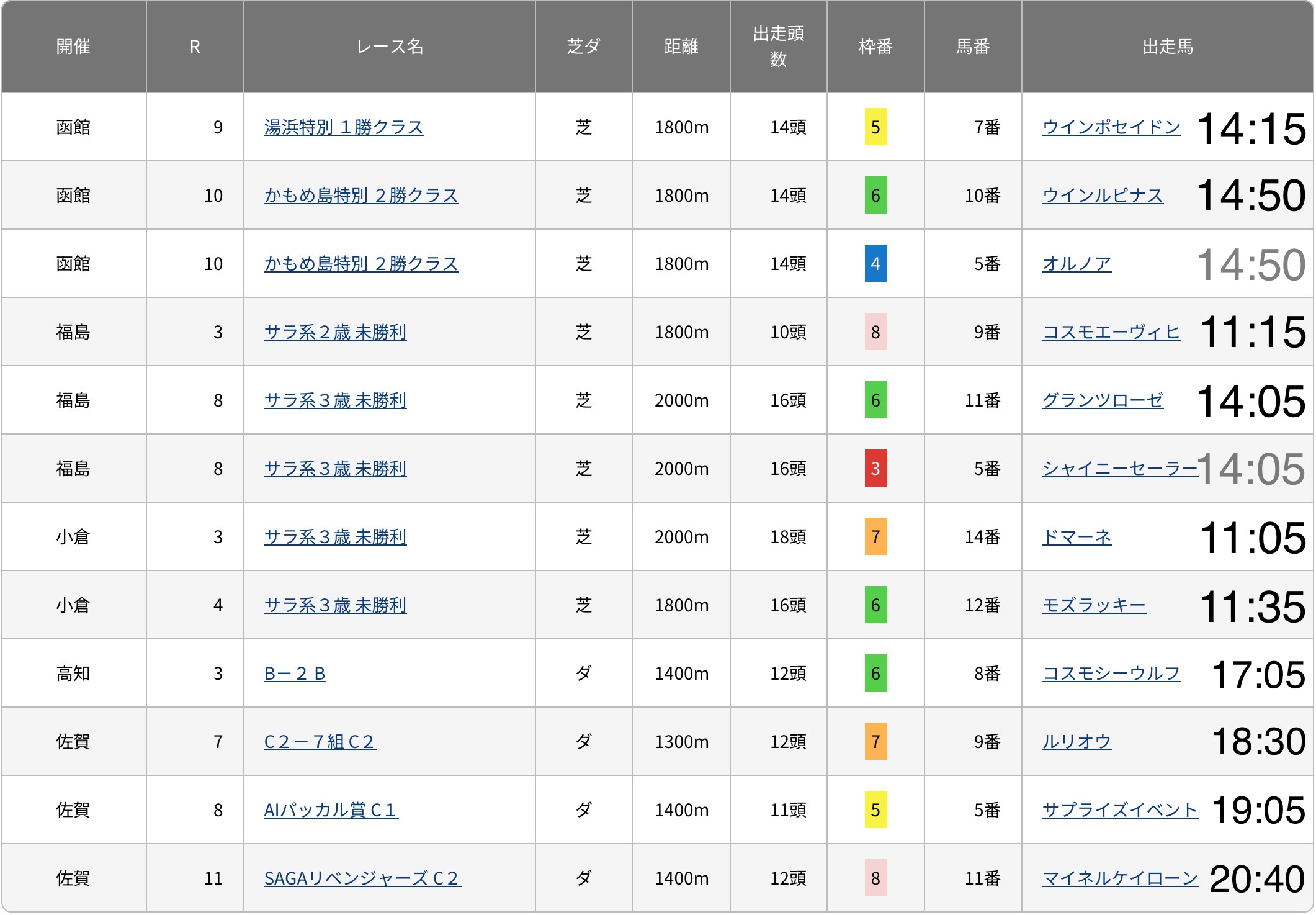The image size is (1316, 915).
Task: Open the C2-7組 C2 race link
Action: point(320,742)
